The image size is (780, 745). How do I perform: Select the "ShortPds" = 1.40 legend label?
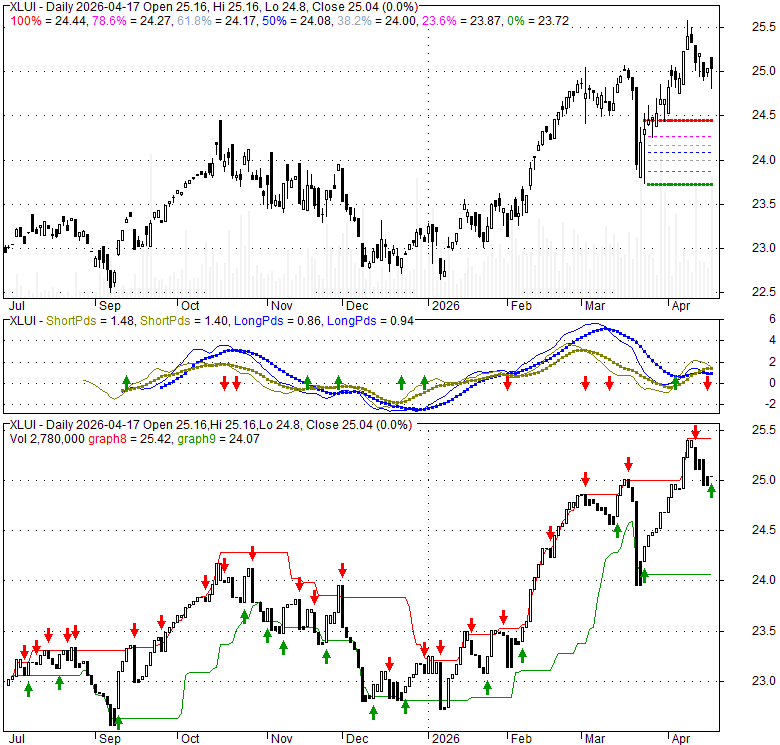point(165,321)
